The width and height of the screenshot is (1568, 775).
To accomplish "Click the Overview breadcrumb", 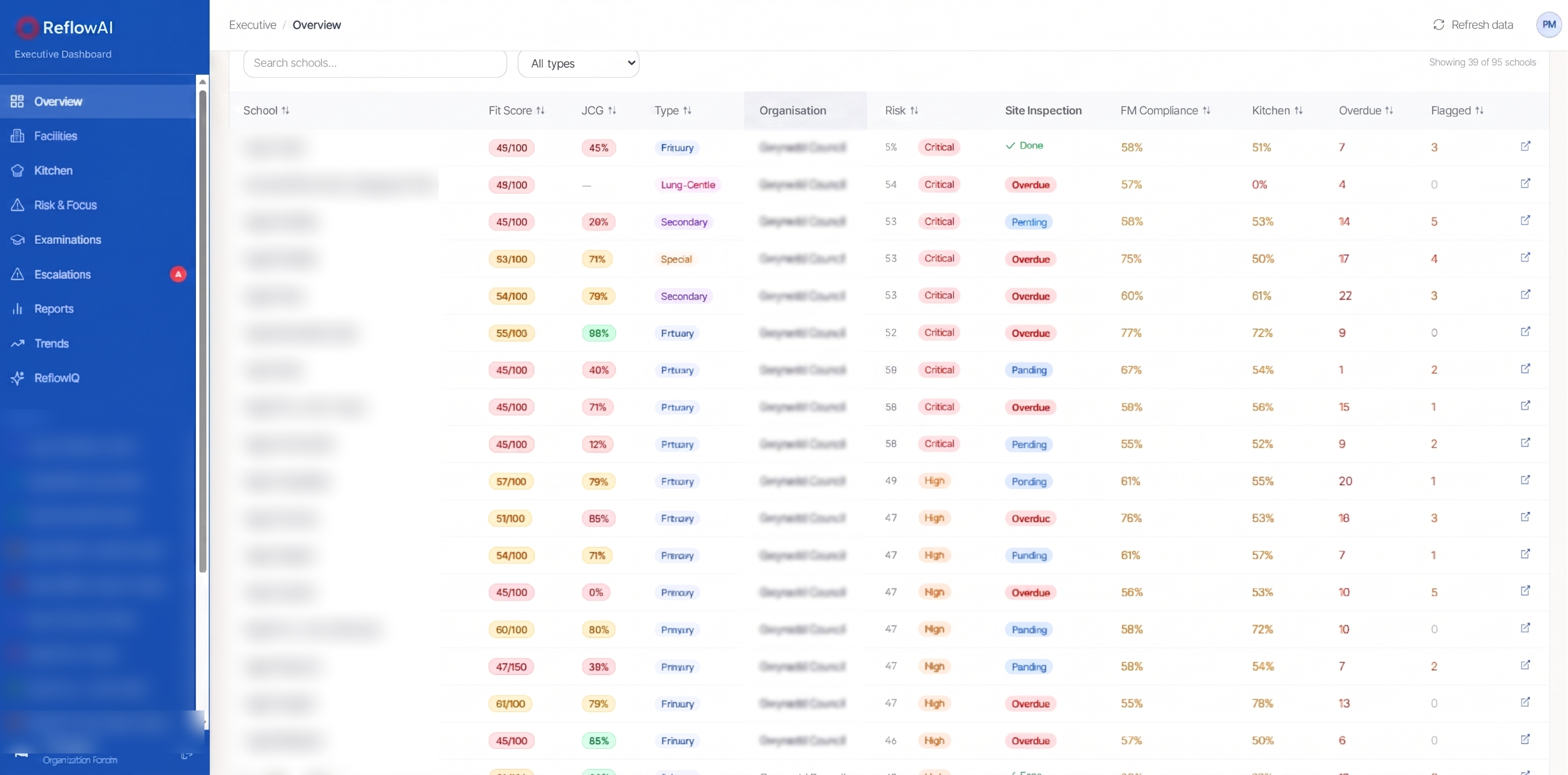I will (316, 25).
